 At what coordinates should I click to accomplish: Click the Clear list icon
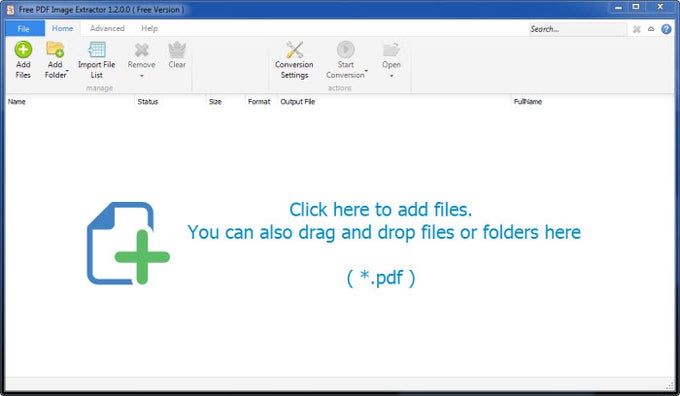coord(177,50)
